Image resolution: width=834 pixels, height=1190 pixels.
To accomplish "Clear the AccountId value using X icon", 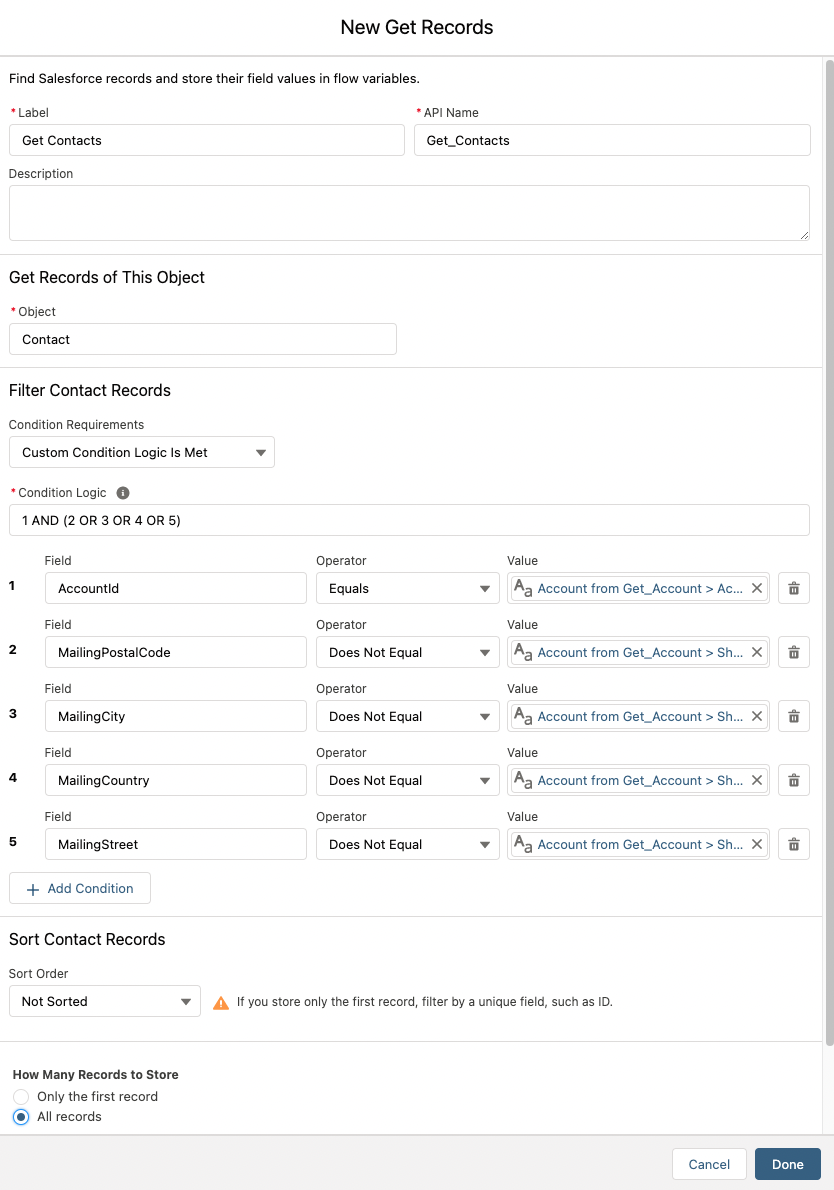I will tap(757, 589).
